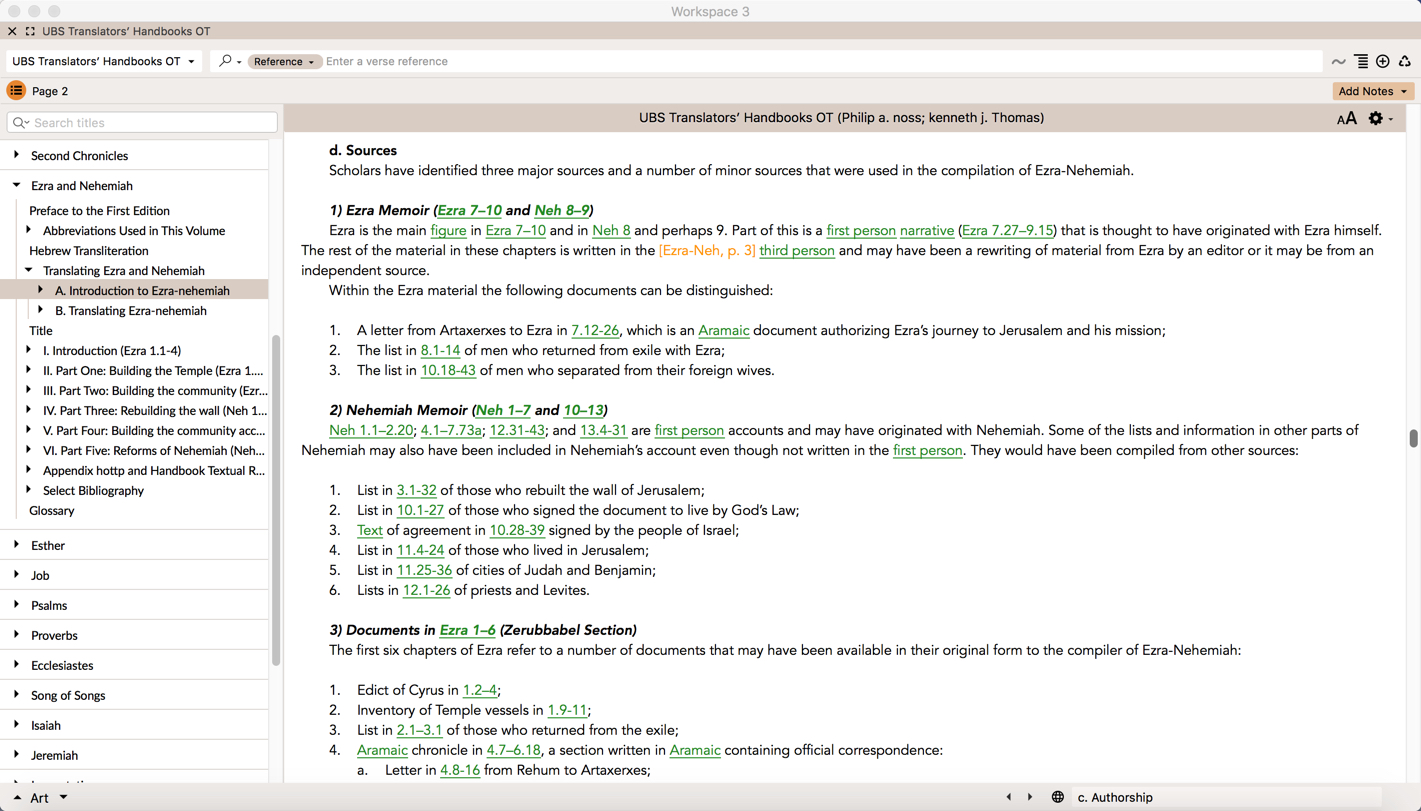The height and width of the screenshot is (811, 1421).
Task: Open the Art dropdown arrow at the bottom
Action: coord(63,797)
